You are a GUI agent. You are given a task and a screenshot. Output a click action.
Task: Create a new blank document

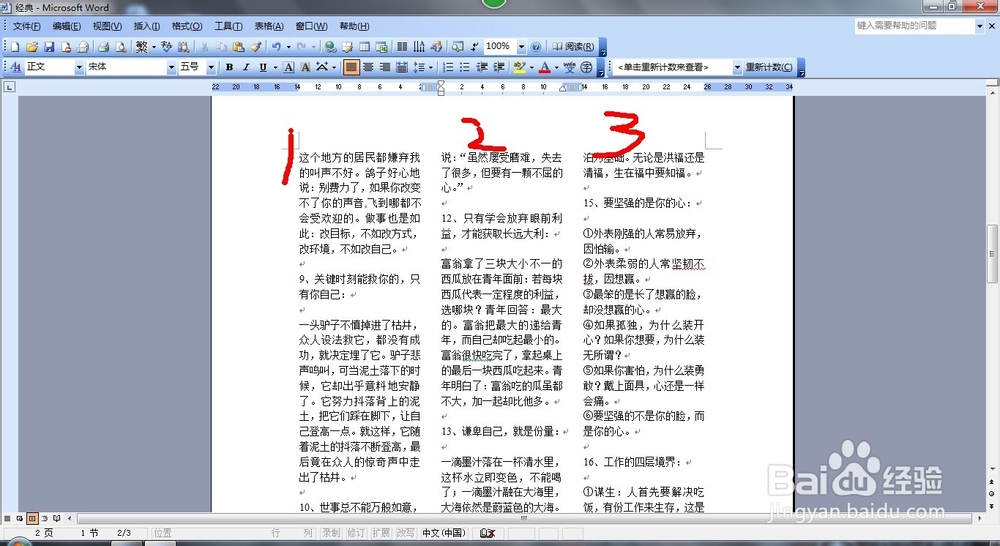(15, 47)
